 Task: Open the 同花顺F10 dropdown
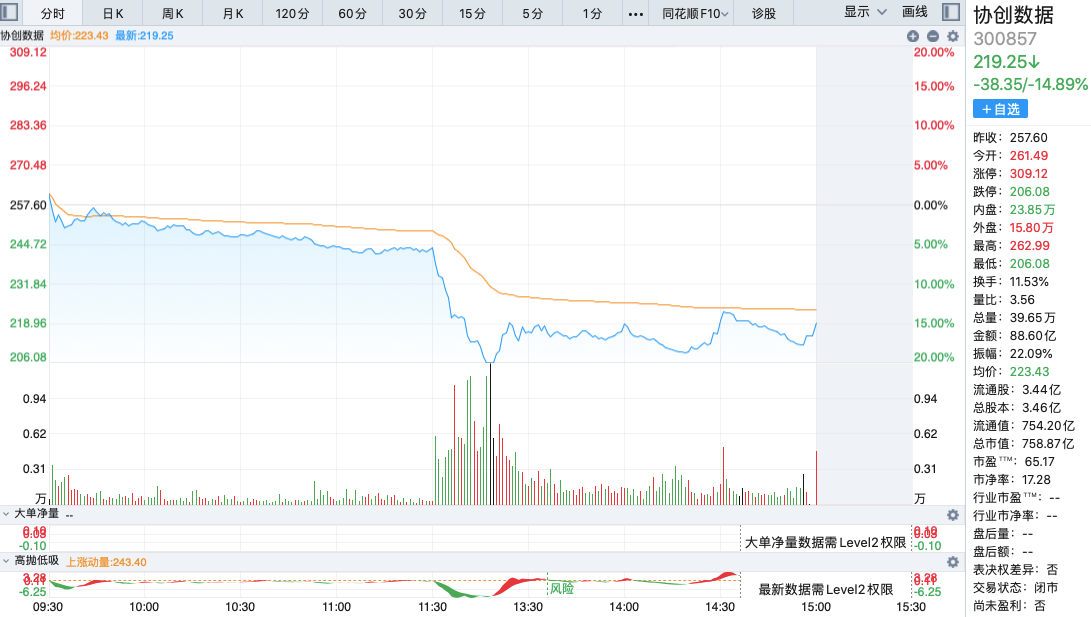tap(694, 13)
